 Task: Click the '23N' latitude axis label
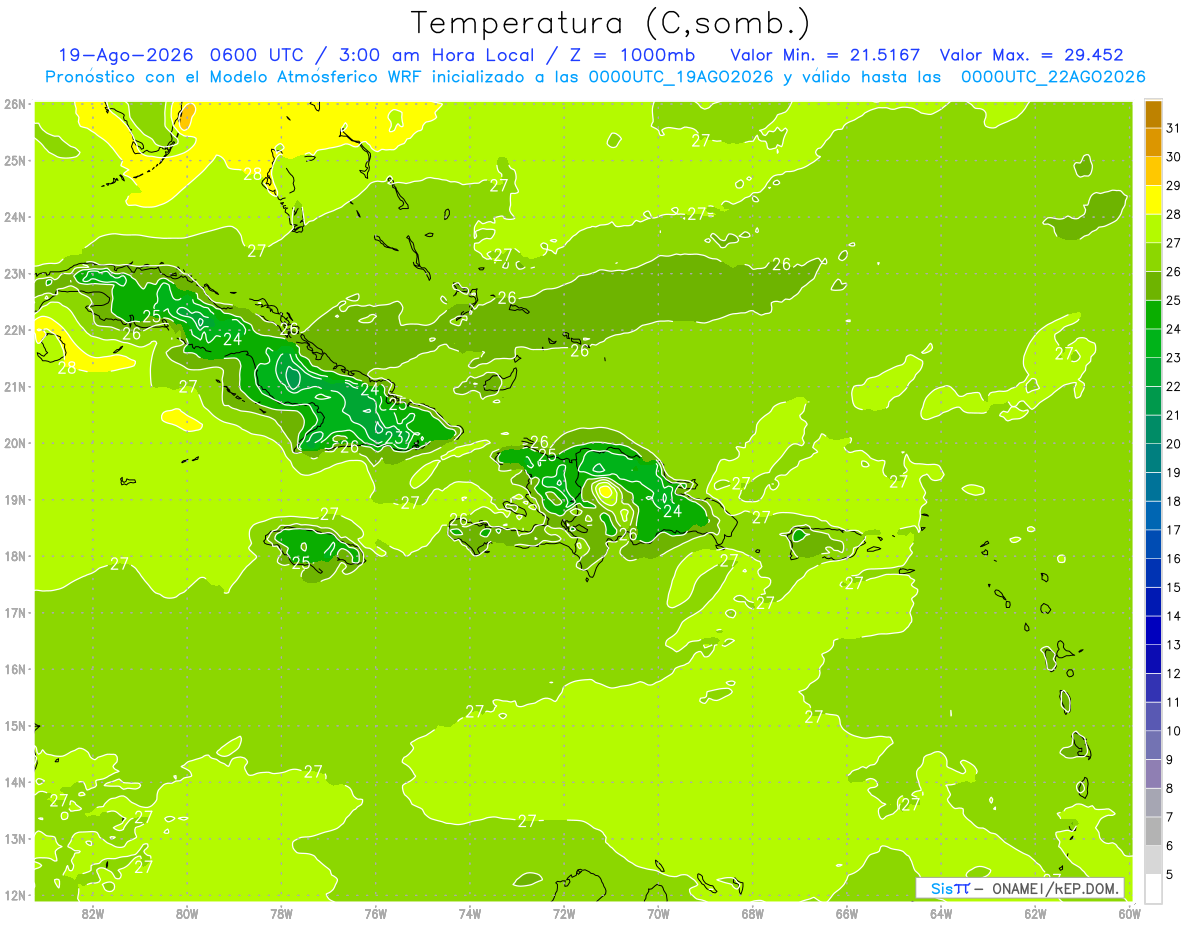pos(14,274)
